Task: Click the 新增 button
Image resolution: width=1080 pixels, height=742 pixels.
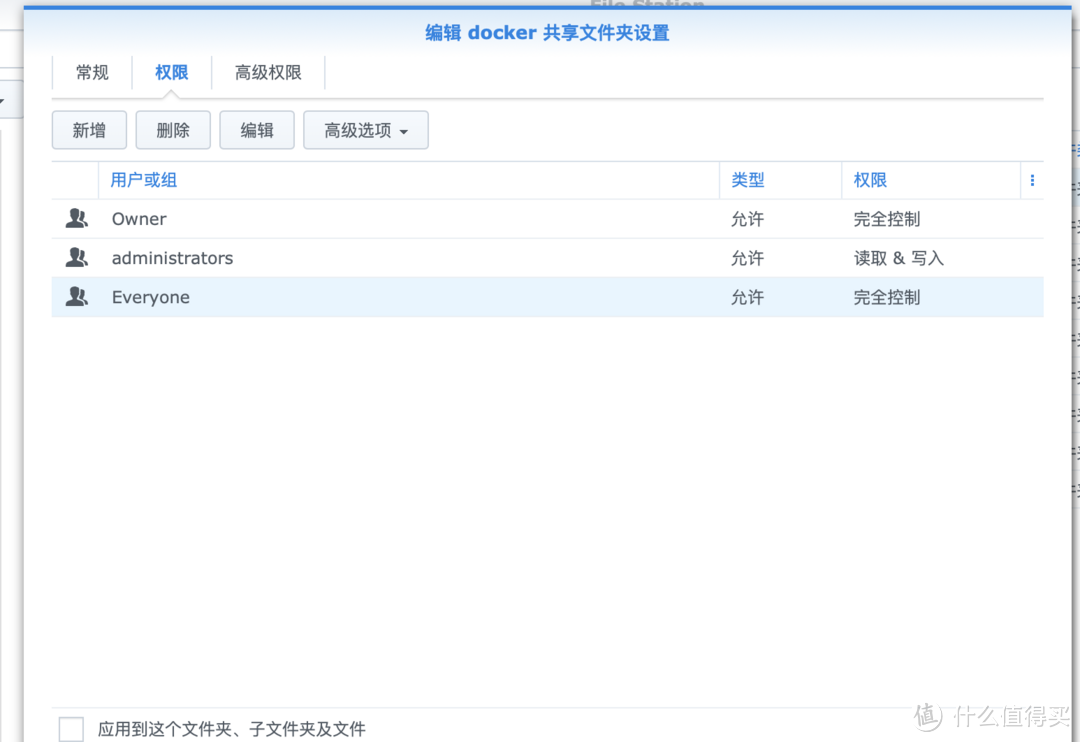Action: click(x=88, y=130)
